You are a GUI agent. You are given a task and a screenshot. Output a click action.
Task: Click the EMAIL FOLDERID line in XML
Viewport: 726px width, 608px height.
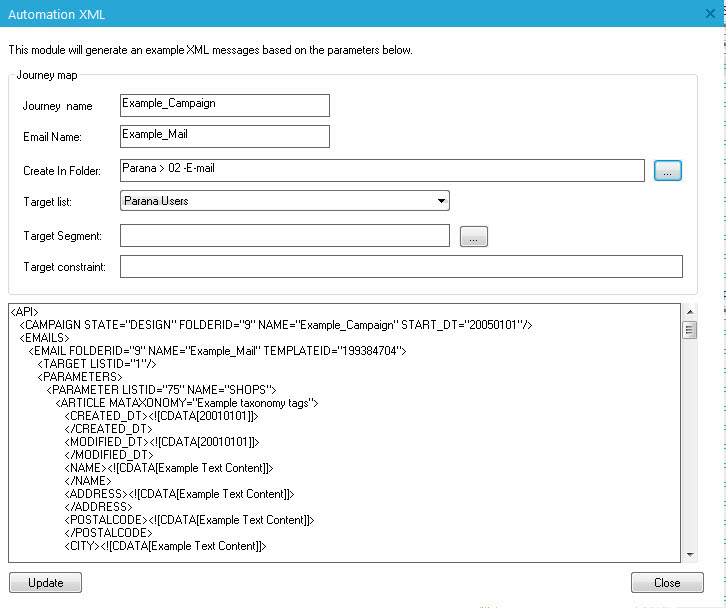click(217, 351)
